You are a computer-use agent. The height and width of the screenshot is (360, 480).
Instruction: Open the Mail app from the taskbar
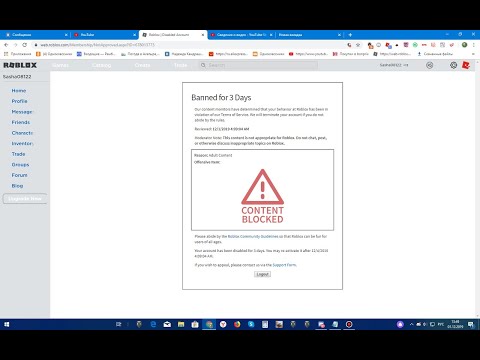tap(167, 324)
